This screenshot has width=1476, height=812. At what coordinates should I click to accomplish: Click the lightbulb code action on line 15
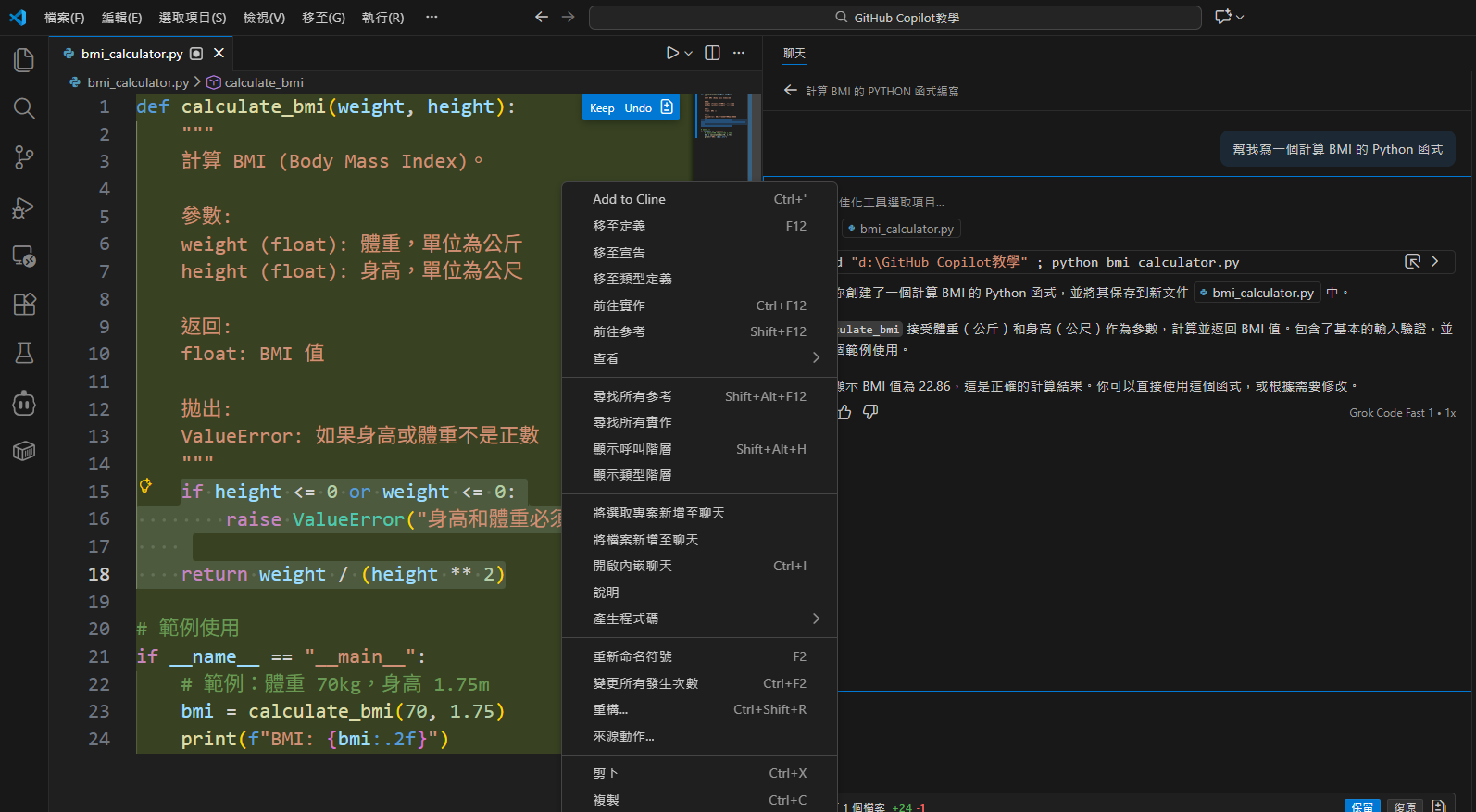coord(145,485)
